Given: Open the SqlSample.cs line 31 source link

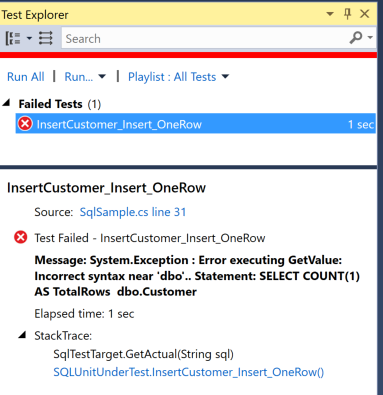Looking at the screenshot, I should [x=133, y=212].
